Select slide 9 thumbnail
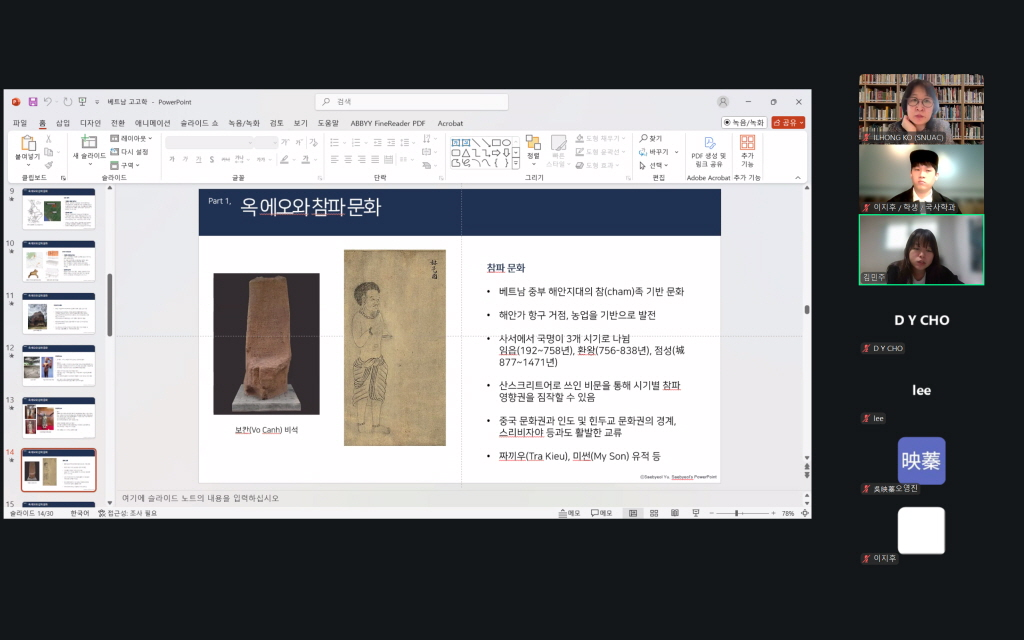 (59, 209)
